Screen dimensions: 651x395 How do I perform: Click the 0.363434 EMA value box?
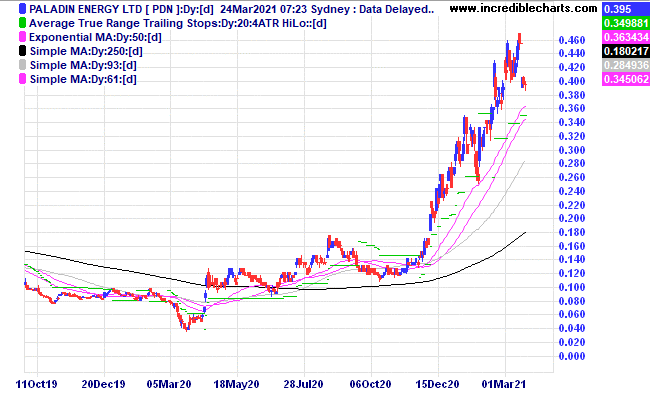(626, 37)
